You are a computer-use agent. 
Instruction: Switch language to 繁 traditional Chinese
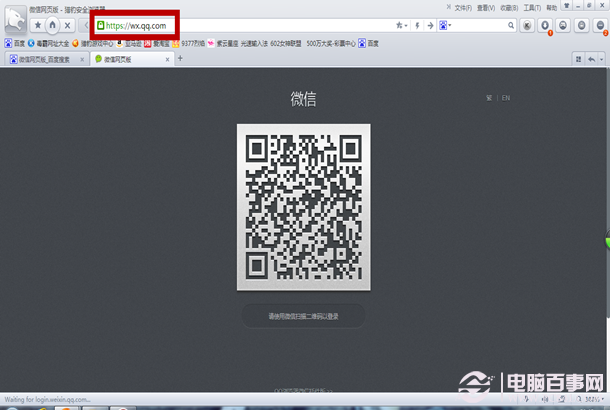(x=489, y=98)
